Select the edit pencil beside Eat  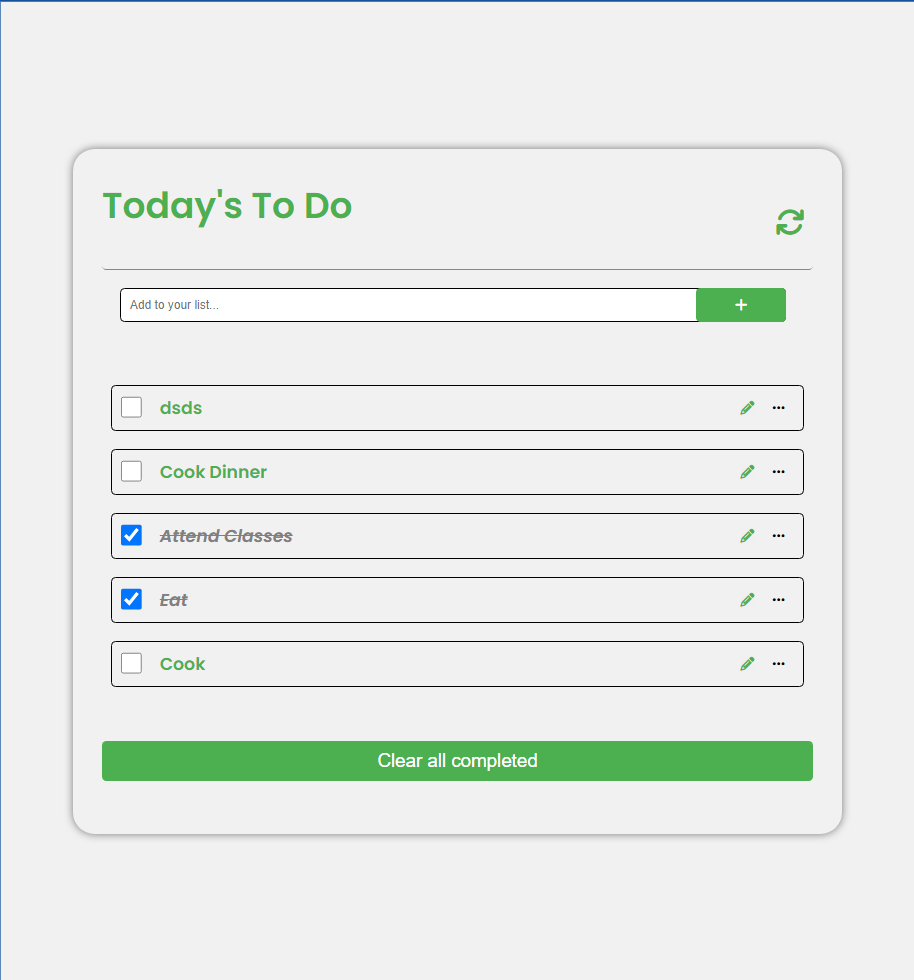[747, 599]
